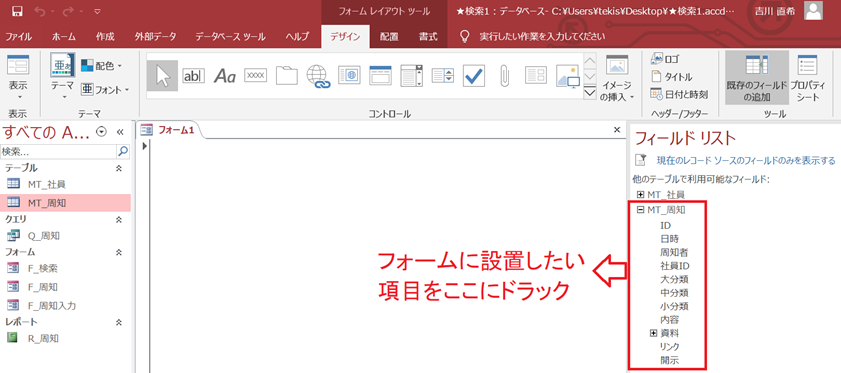
Task: Switch to the 配置 tab
Action: 389,36
